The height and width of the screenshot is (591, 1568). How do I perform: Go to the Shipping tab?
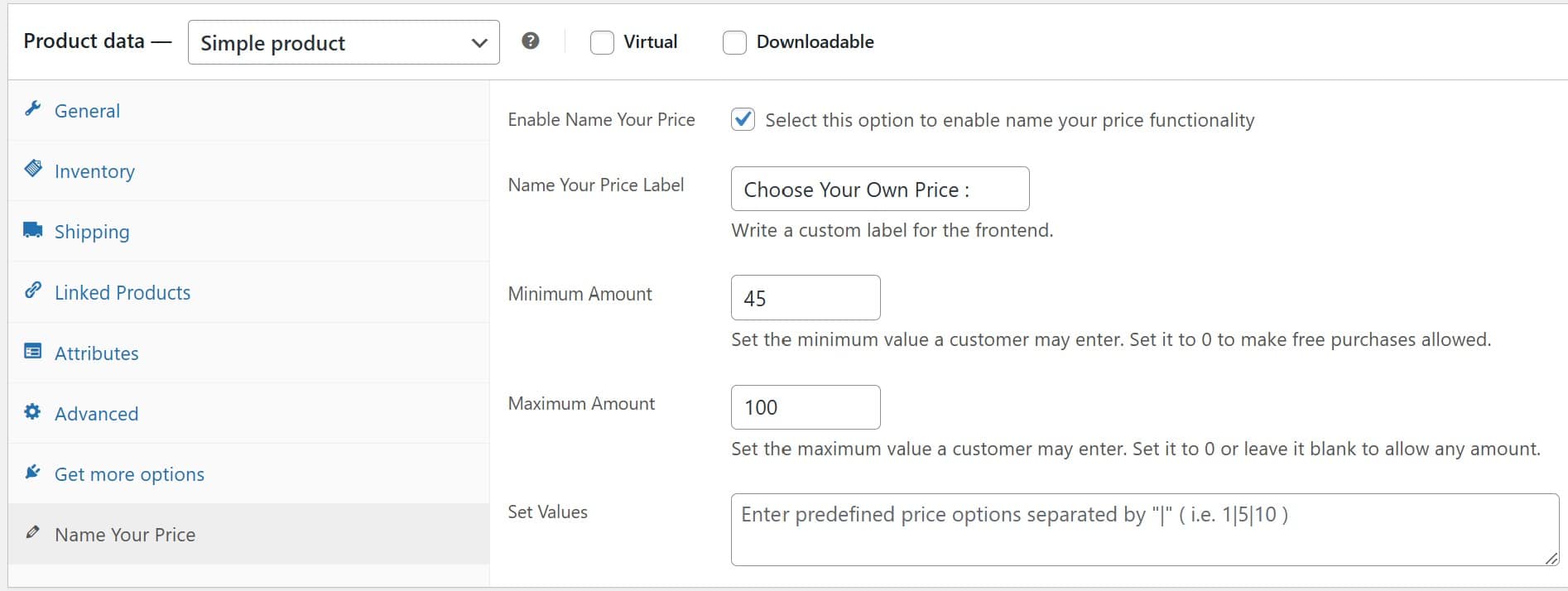click(248, 231)
